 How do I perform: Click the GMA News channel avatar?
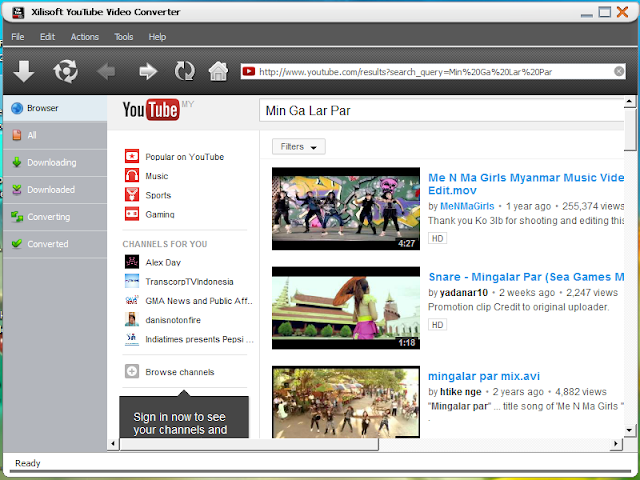coord(132,300)
